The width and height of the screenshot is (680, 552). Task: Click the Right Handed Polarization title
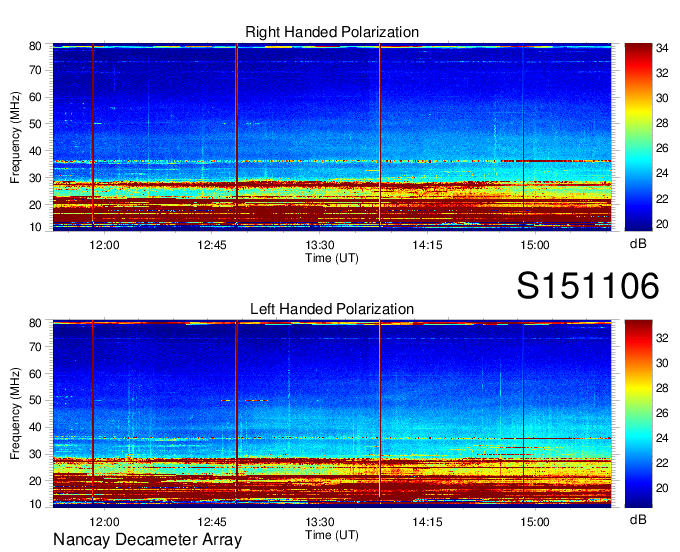click(332, 32)
